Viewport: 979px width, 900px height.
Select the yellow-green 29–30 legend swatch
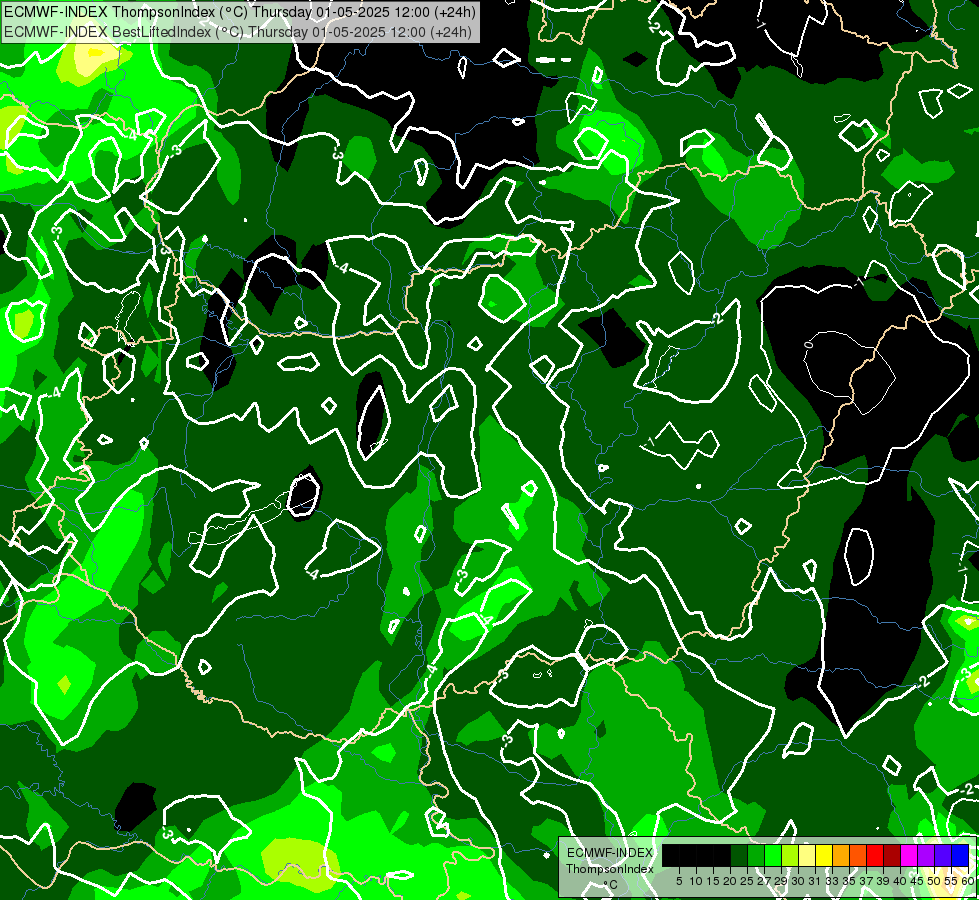(790, 855)
